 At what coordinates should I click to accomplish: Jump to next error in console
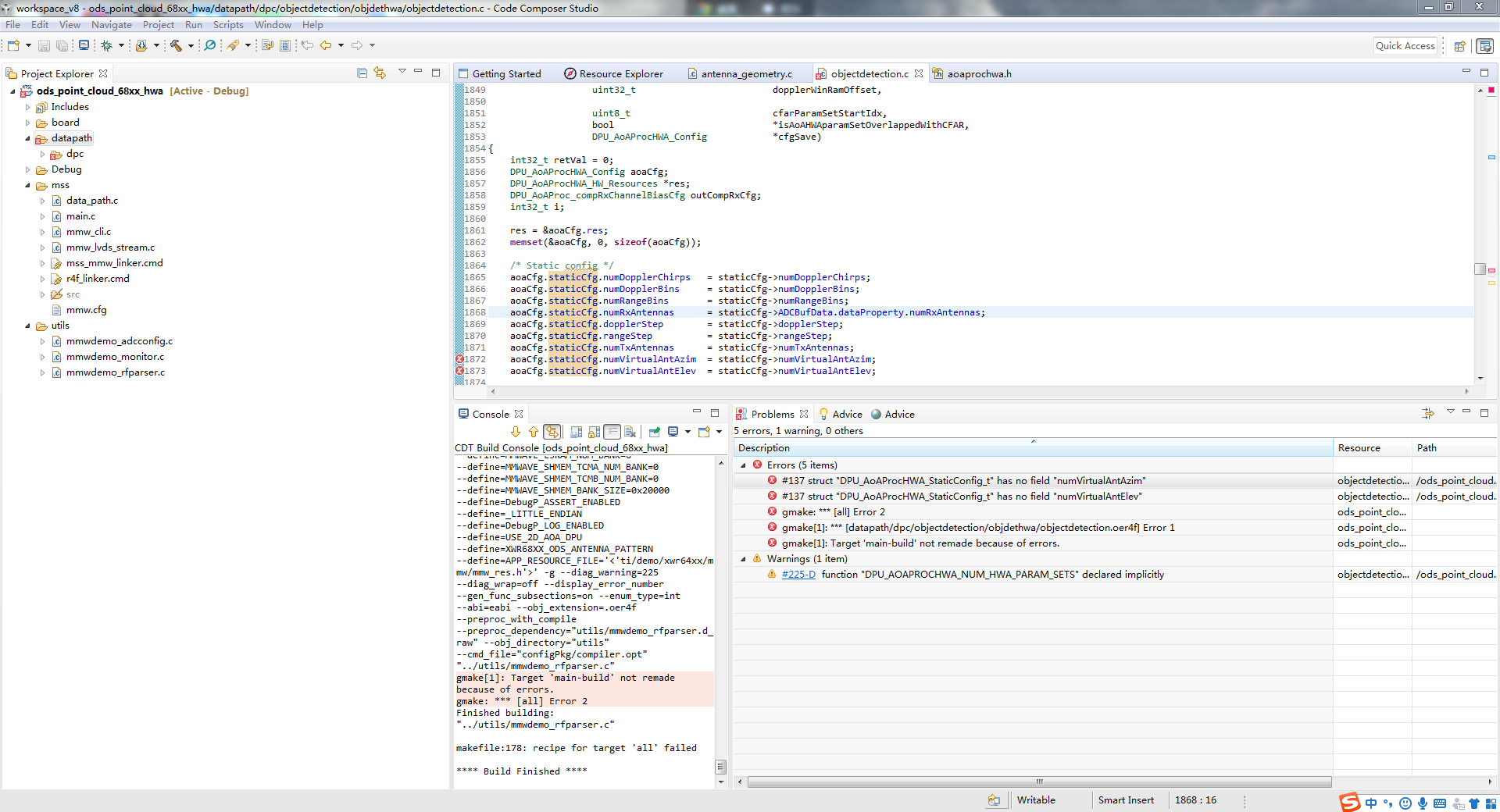[x=515, y=432]
